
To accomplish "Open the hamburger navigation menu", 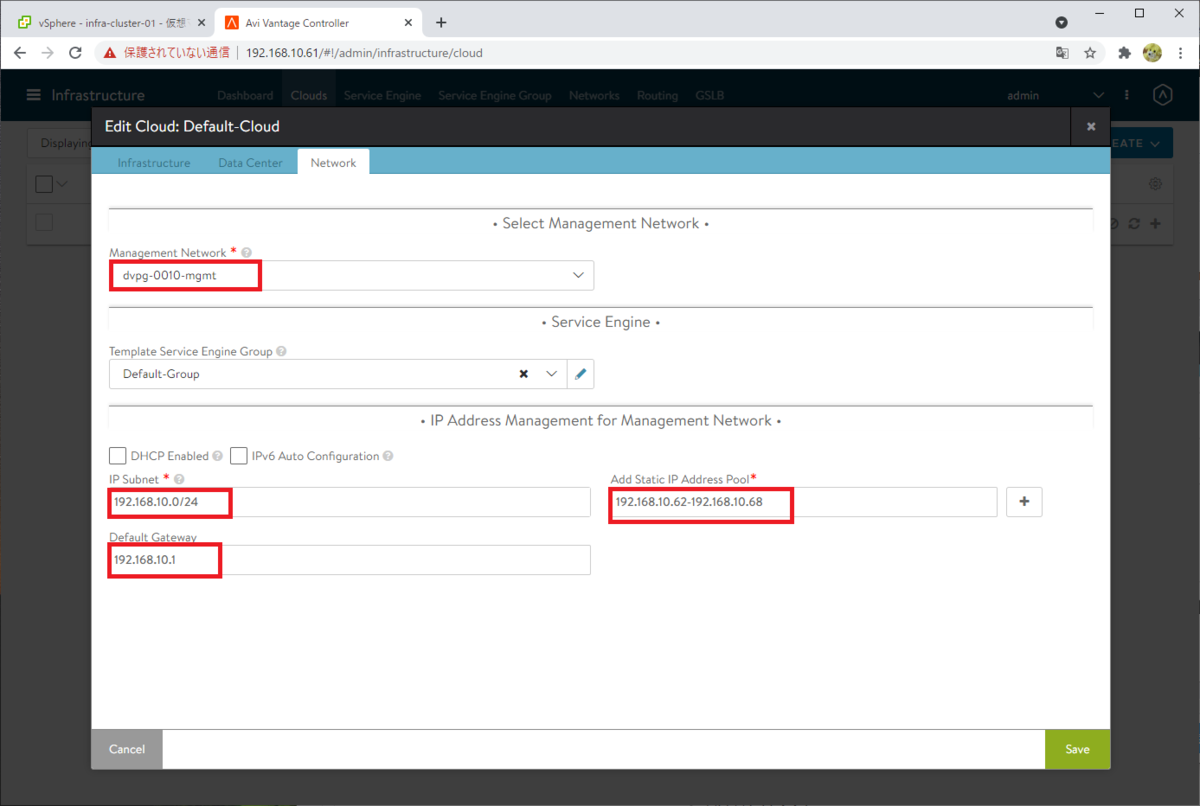I will (x=34, y=95).
